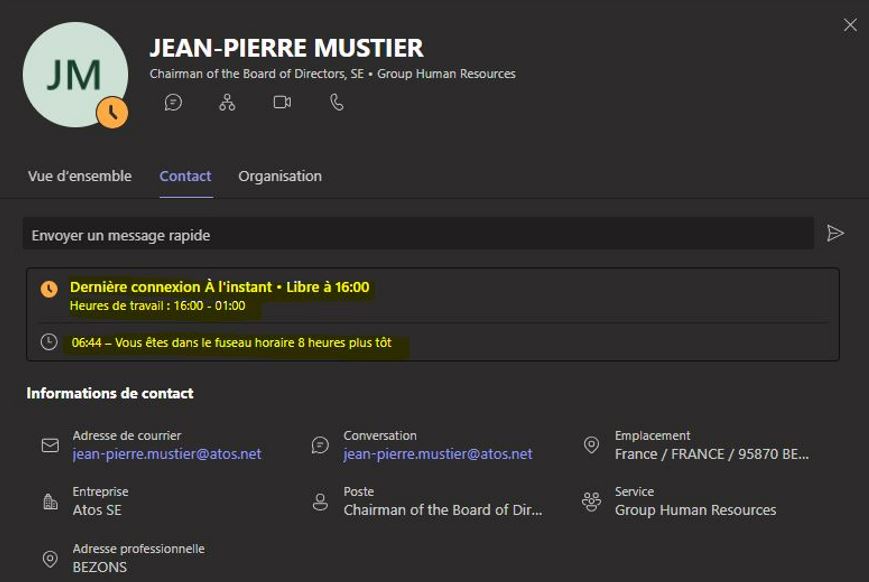Open the organization chart icon
Screen dimensions: 869x582
227,103
